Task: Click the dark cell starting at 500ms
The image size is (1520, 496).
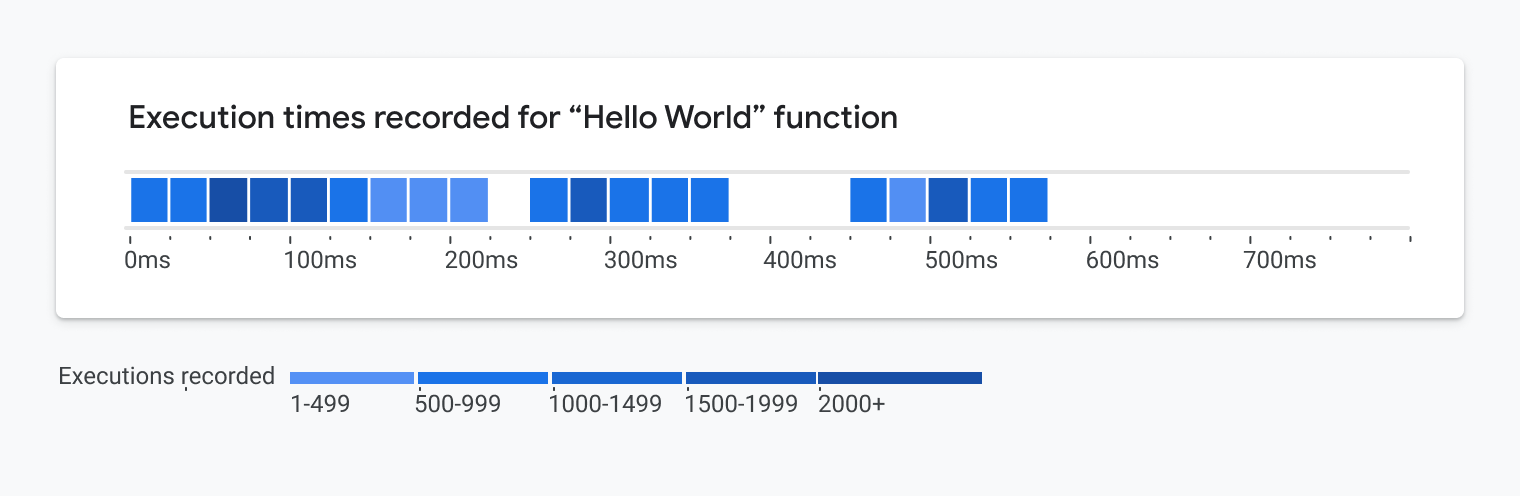Action: (948, 200)
